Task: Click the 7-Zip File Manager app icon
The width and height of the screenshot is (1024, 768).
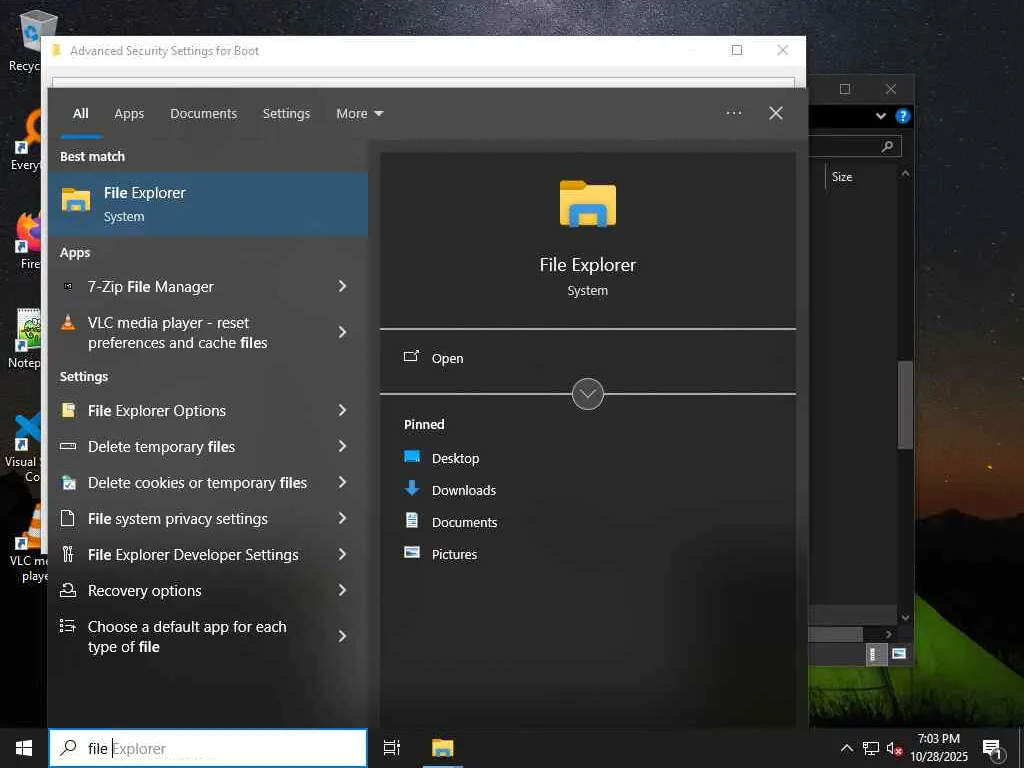Action: point(68,286)
